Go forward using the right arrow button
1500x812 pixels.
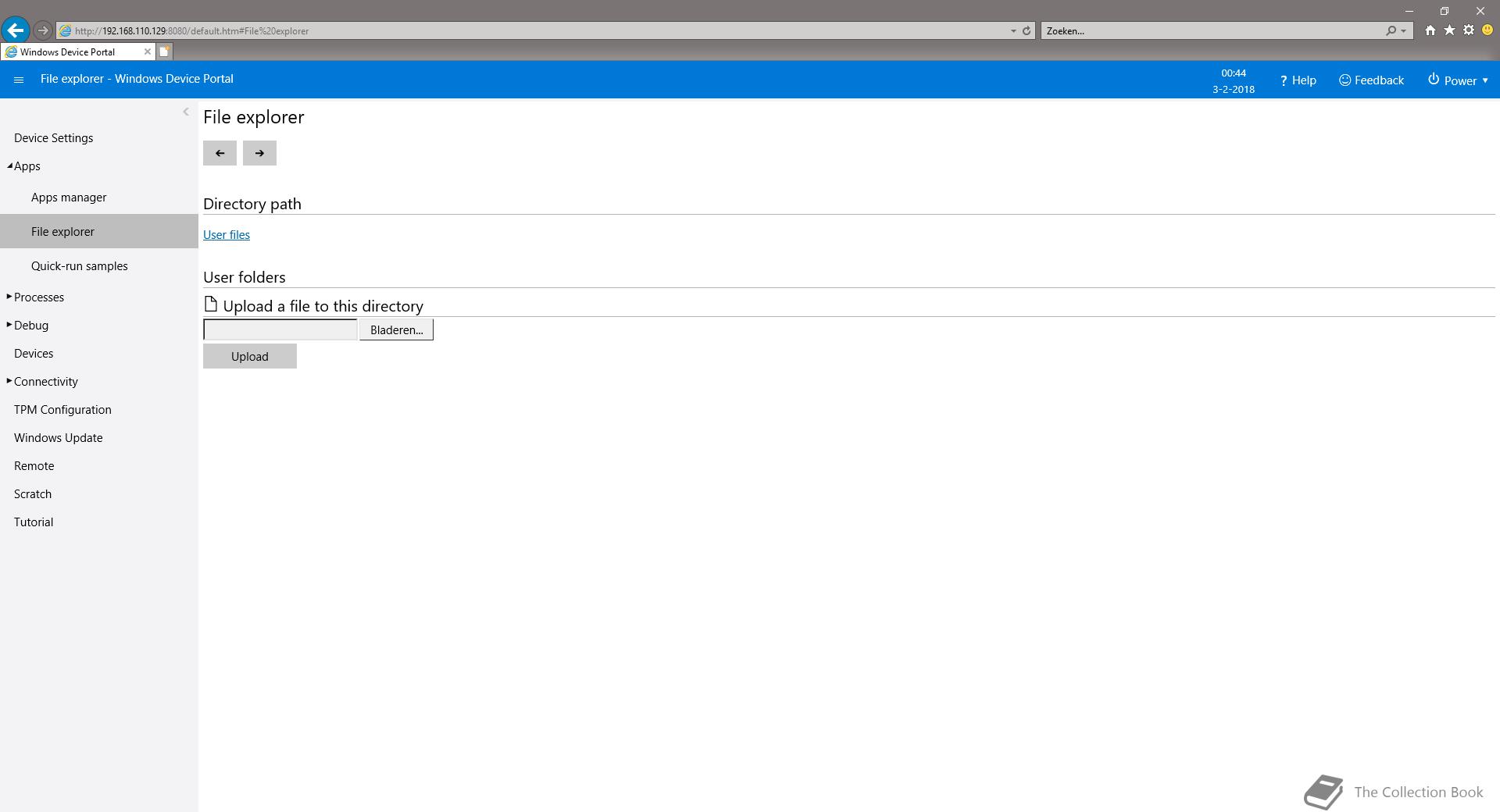pyautogui.click(x=259, y=153)
